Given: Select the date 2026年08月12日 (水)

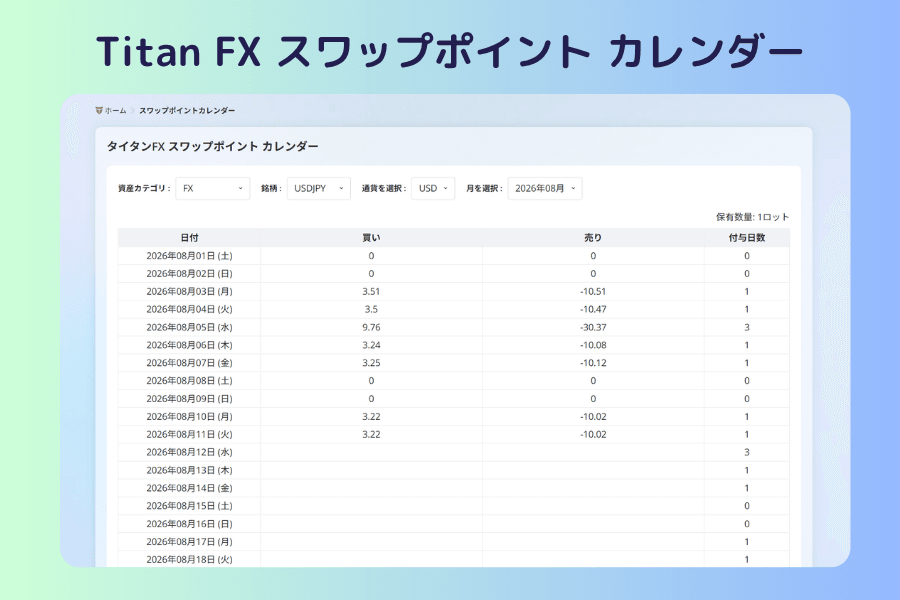Looking at the screenshot, I should click(x=189, y=452).
